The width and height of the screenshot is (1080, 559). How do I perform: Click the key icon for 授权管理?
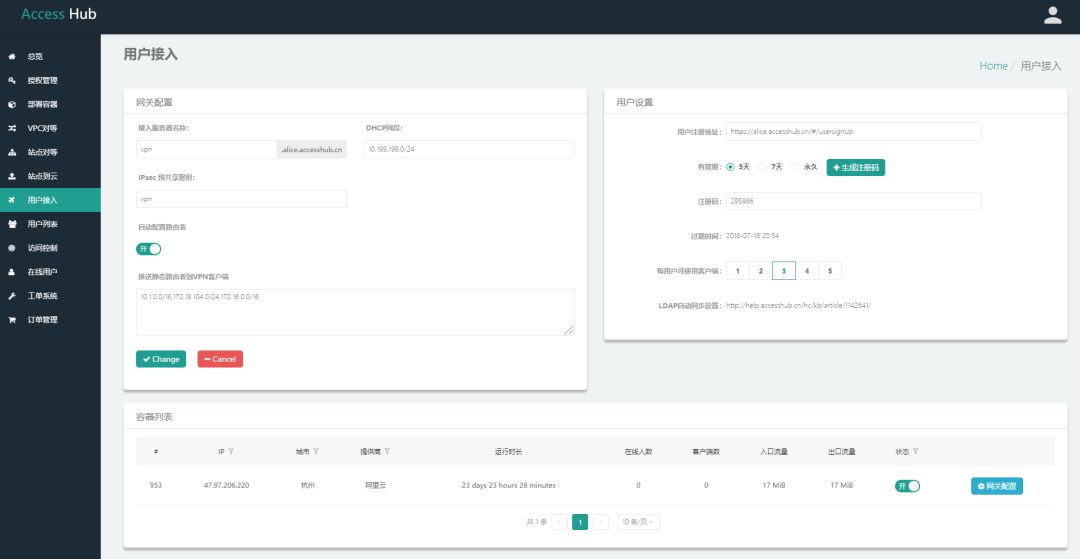(x=12, y=81)
